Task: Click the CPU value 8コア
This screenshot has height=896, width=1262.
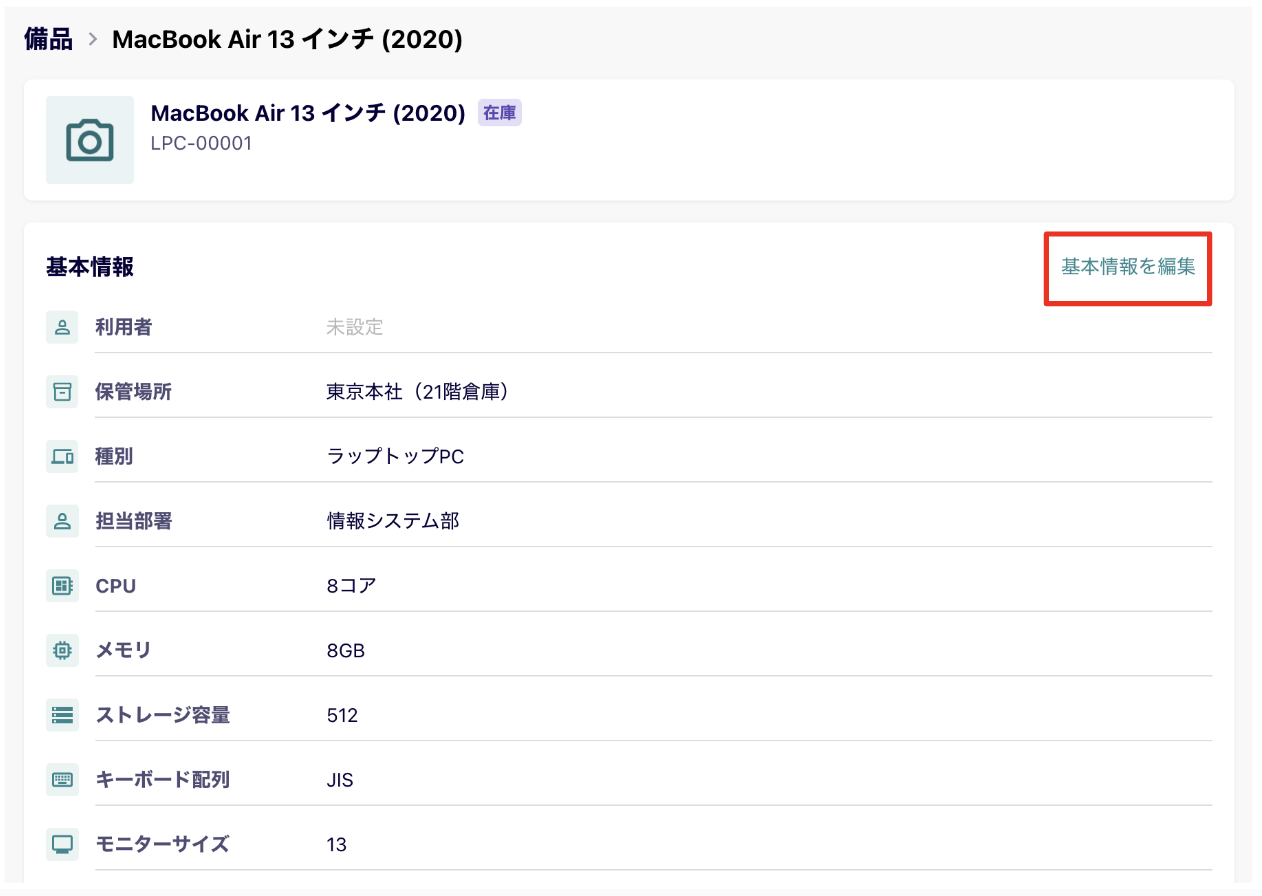Action: tap(351, 586)
